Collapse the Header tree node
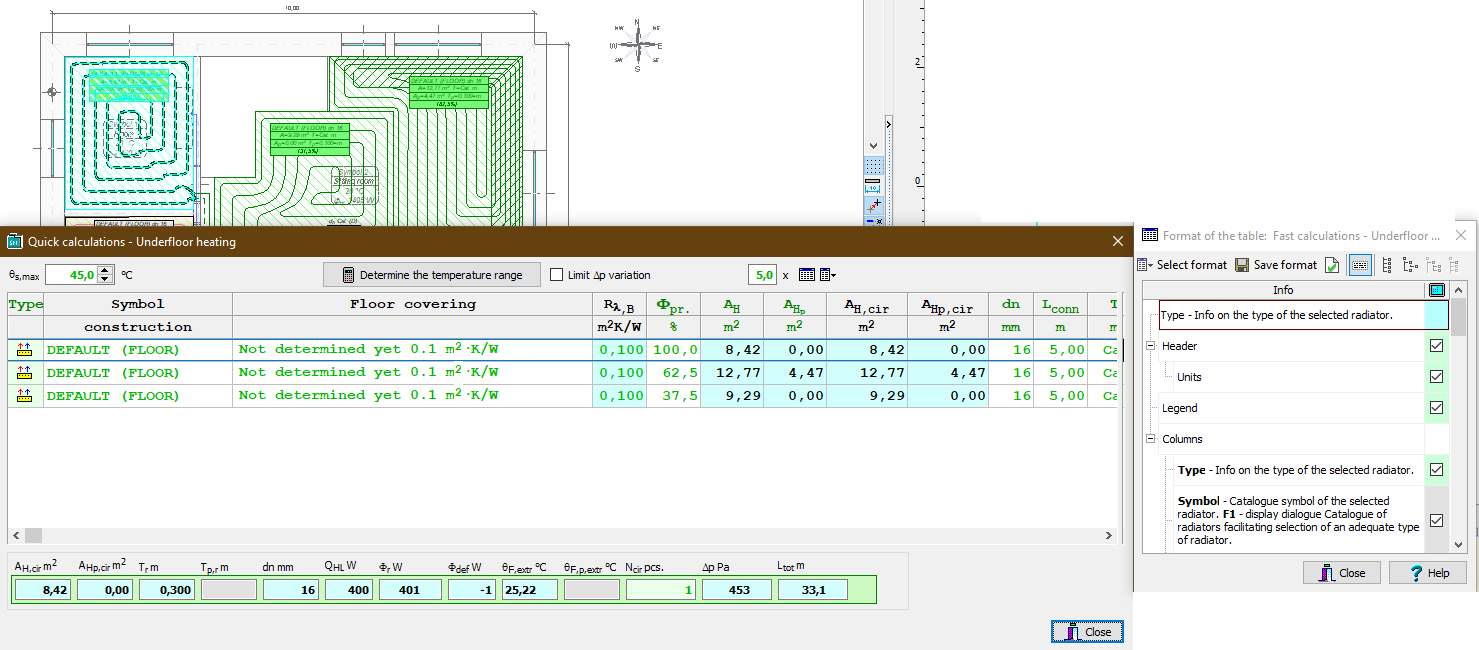Screen dimensions: 1479x650 pos(1149,346)
